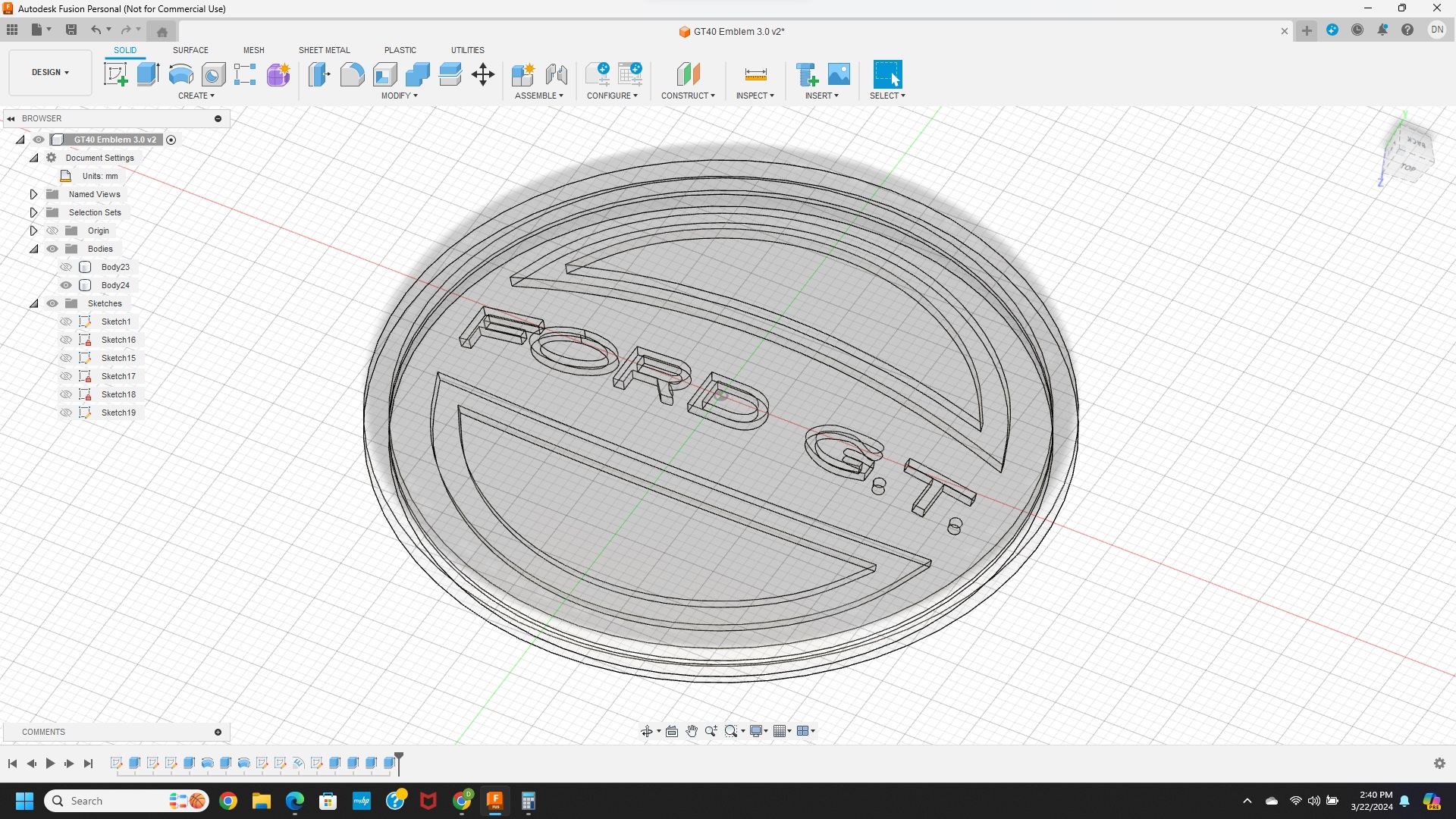Switch to the UTILITIES tab
Viewport: 1456px width, 819px height.
coord(468,50)
